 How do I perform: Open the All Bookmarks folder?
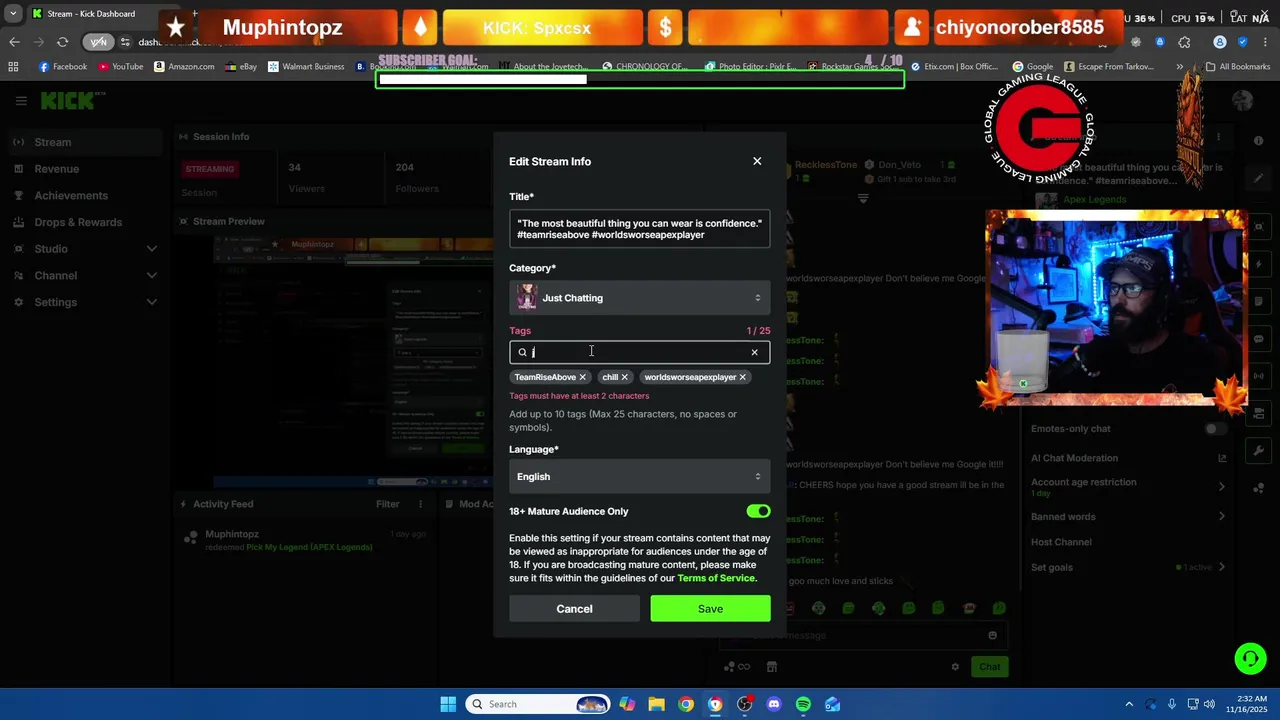(x=1237, y=67)
